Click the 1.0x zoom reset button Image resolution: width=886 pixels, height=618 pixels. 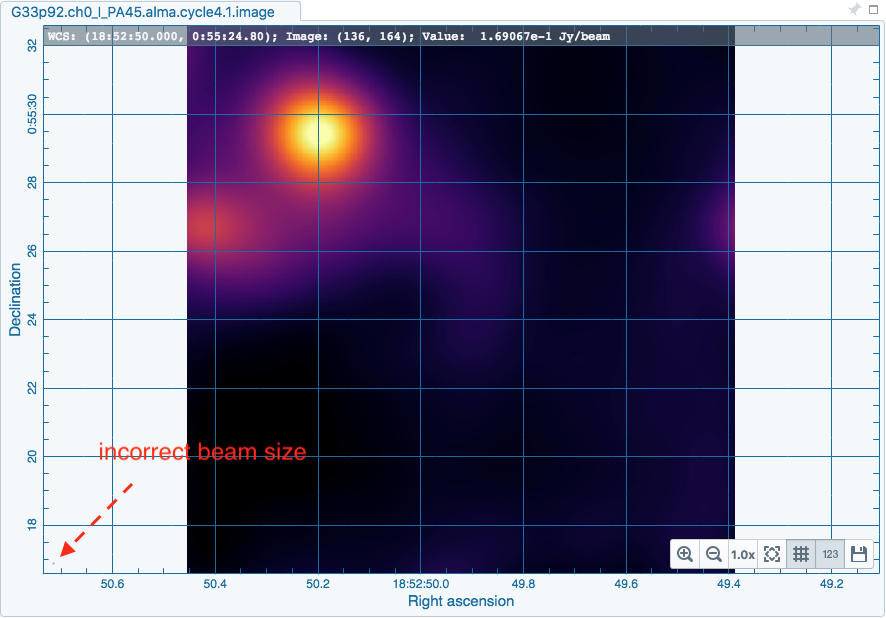coord(742,554)
